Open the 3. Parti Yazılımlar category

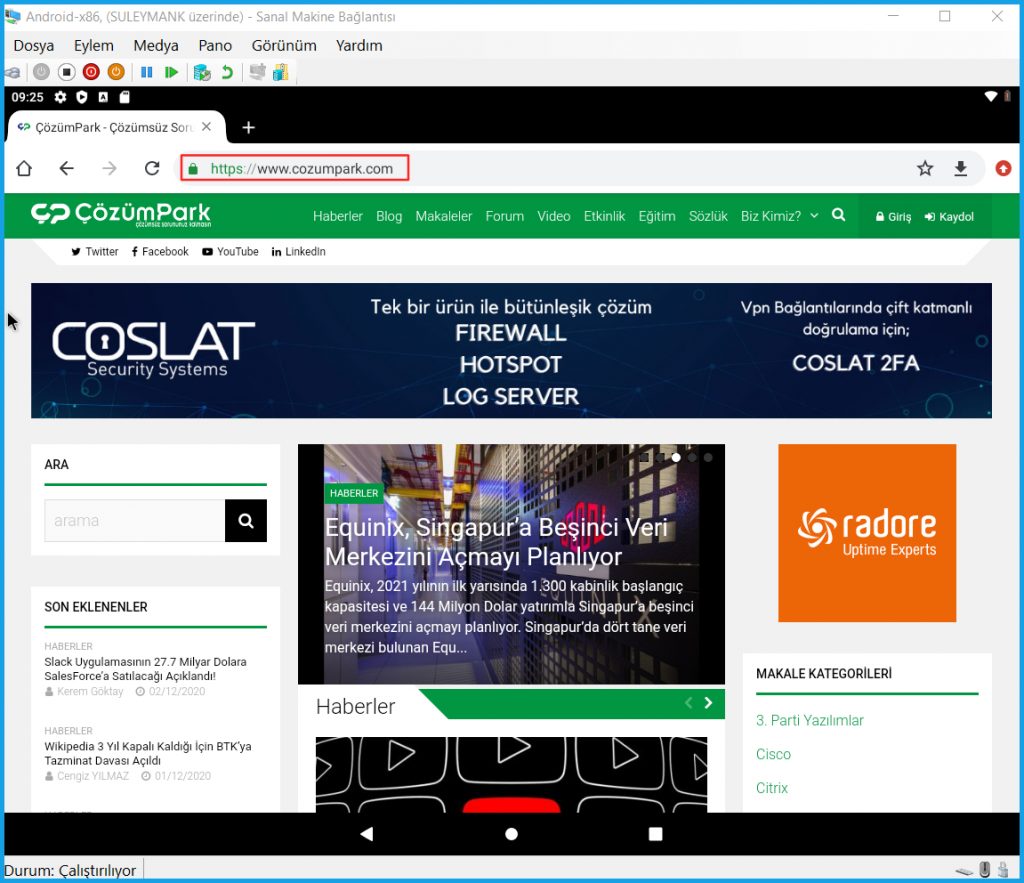[x=809, y=720]
